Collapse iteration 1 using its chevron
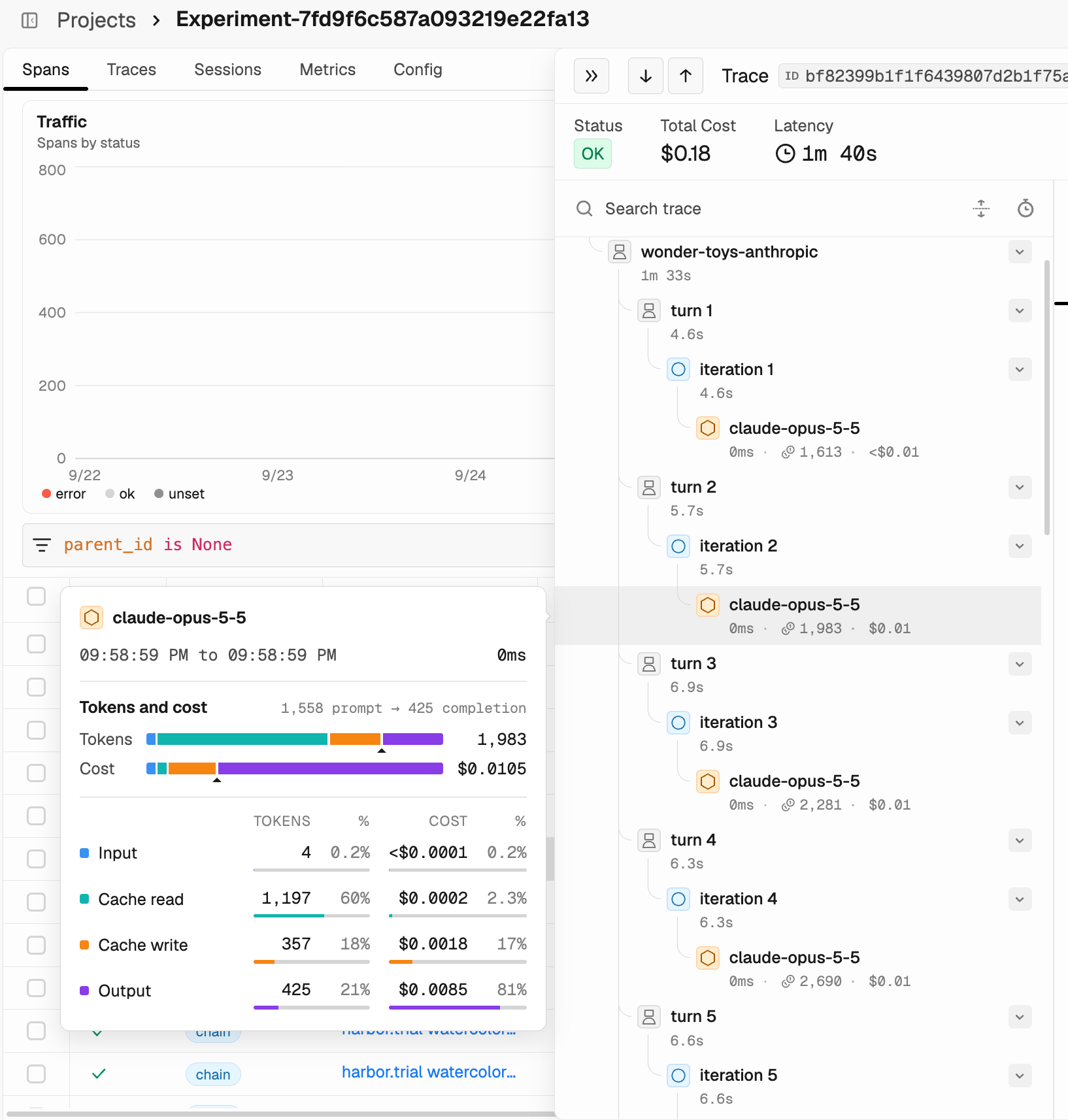 click(x=1020, y=369)
